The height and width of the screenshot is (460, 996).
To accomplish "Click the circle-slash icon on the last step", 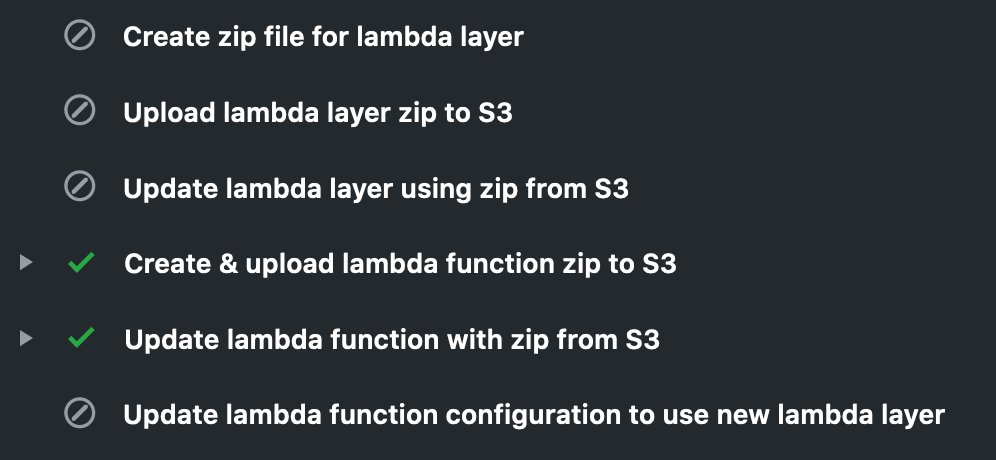I will 79,414.
